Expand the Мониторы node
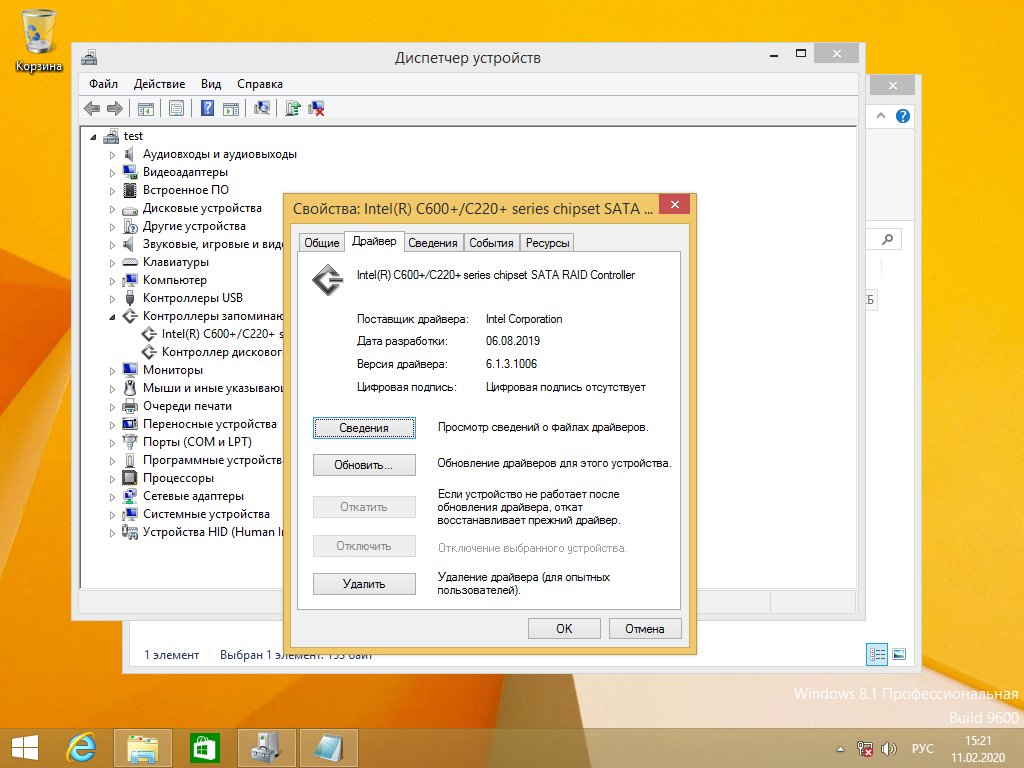This screenshot has width=1024, height=768. (x=112, y=371)
